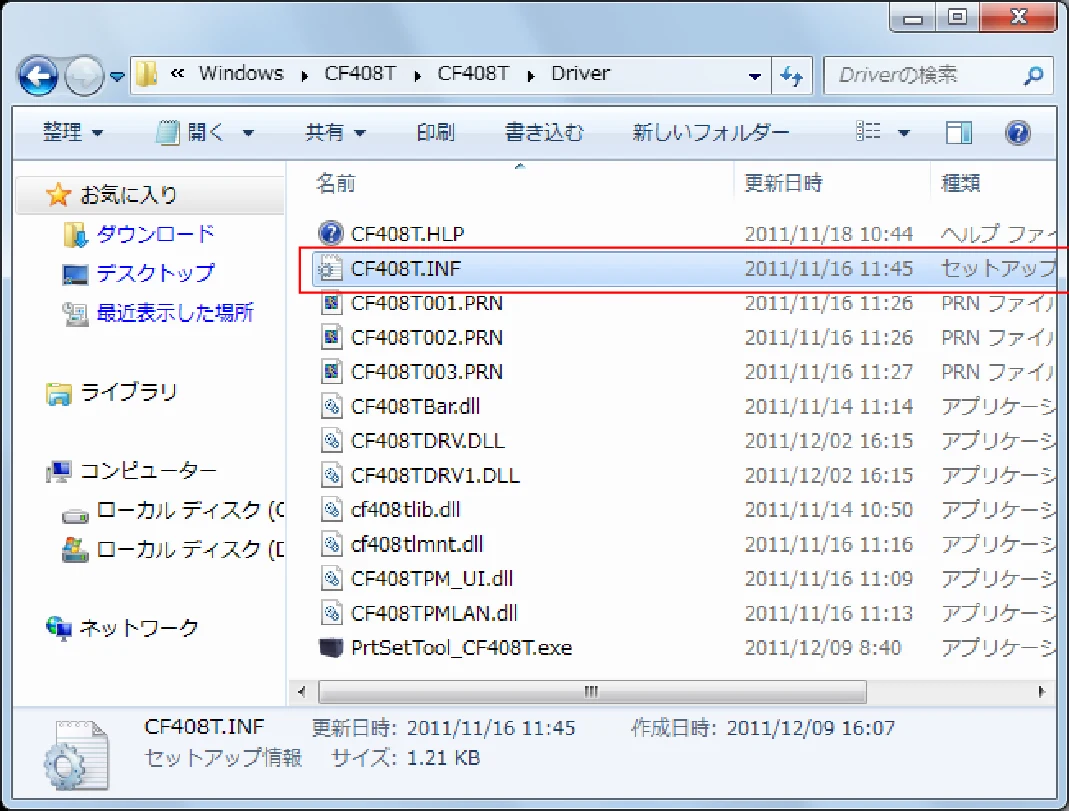Image resolution: width=1069 pixels, height=811 pixels.
Task: Click the greyed Forward navigation arrow
Action: tap(84, 76)
